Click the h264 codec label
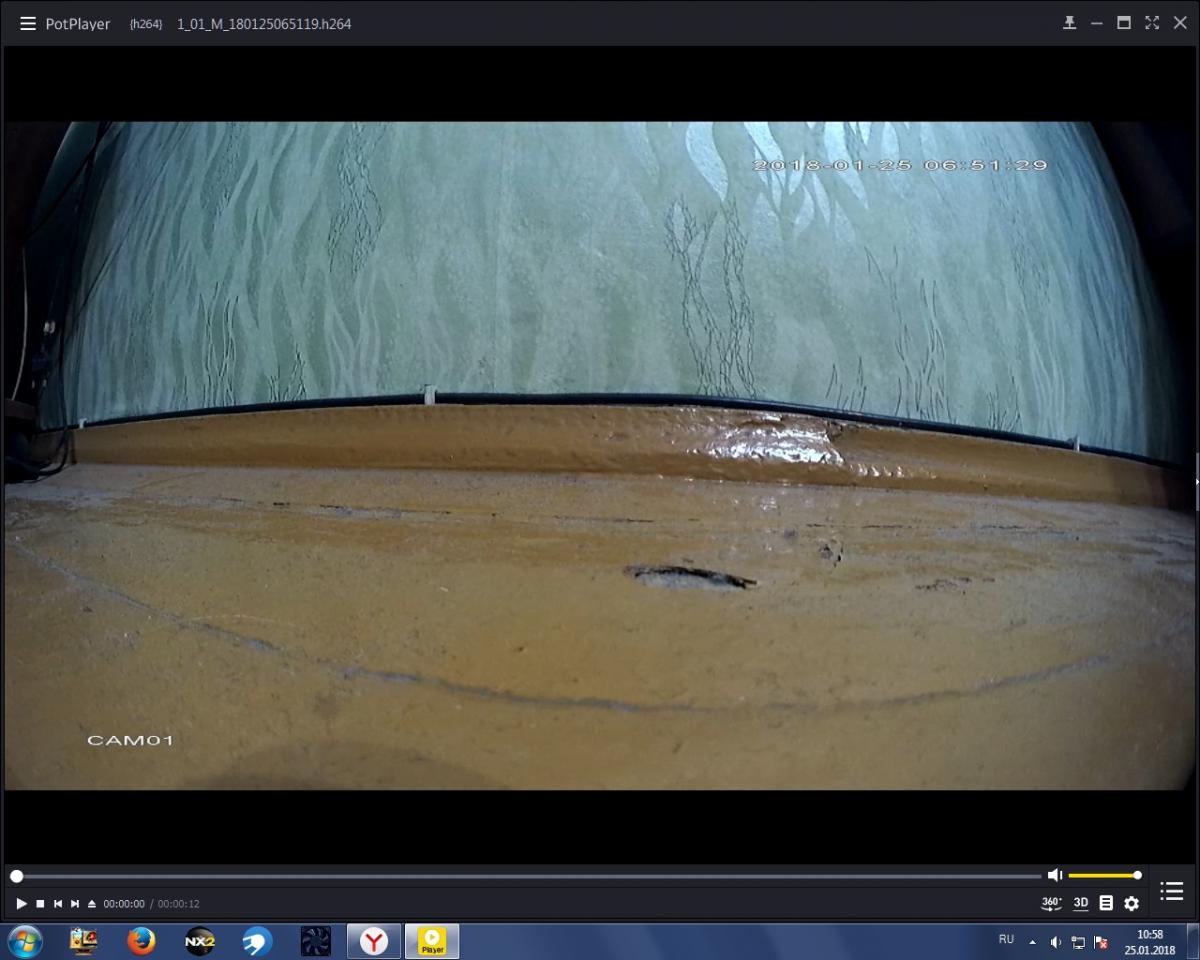The image size is (1200, 960). tap(146, 24)
